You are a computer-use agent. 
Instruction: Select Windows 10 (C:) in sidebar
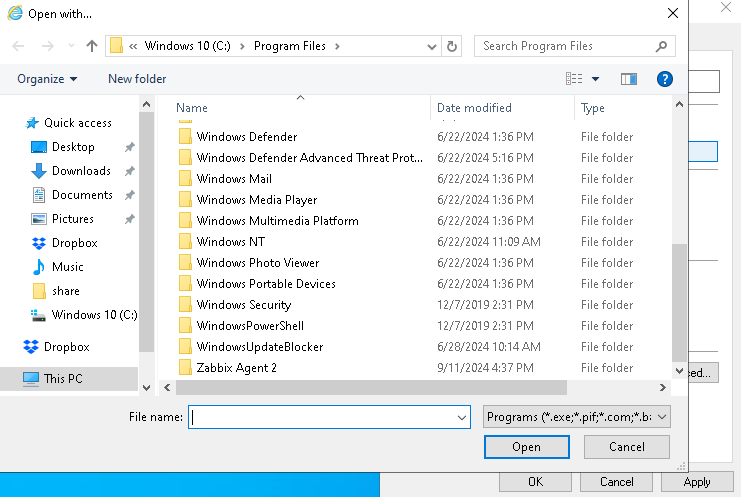pos(94,315)
